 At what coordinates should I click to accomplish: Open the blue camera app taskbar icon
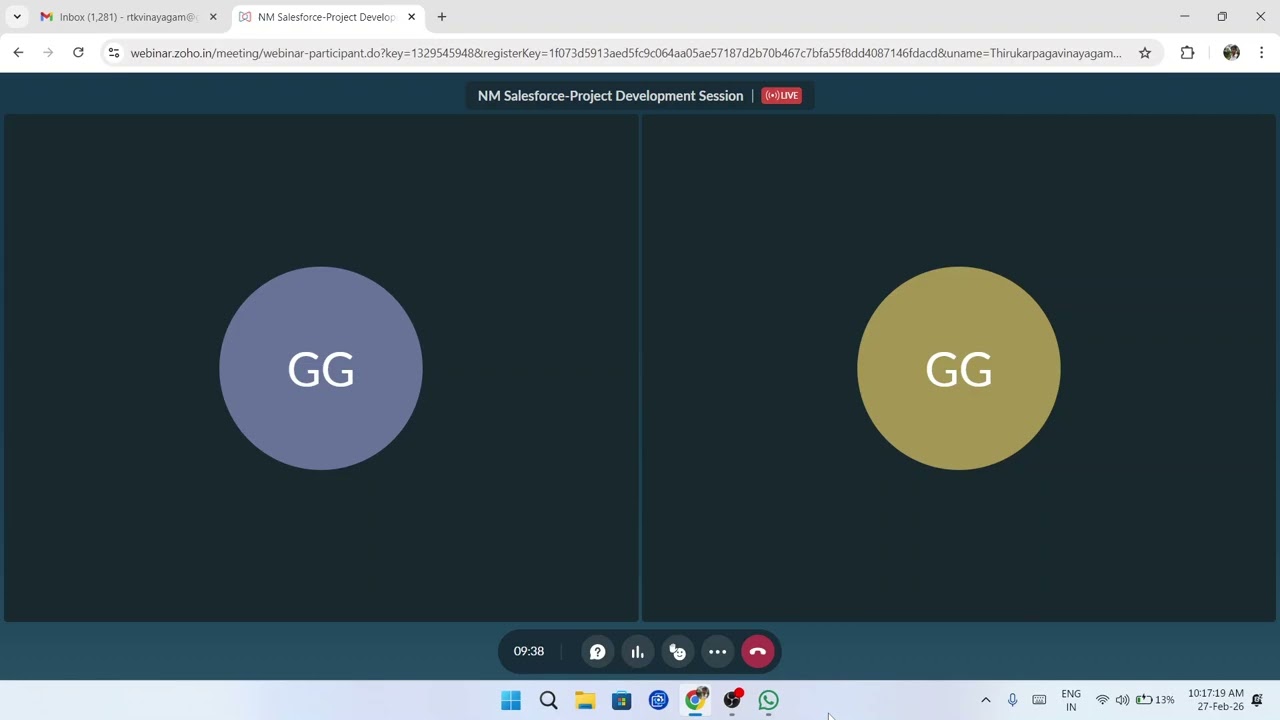pos(658,700)
